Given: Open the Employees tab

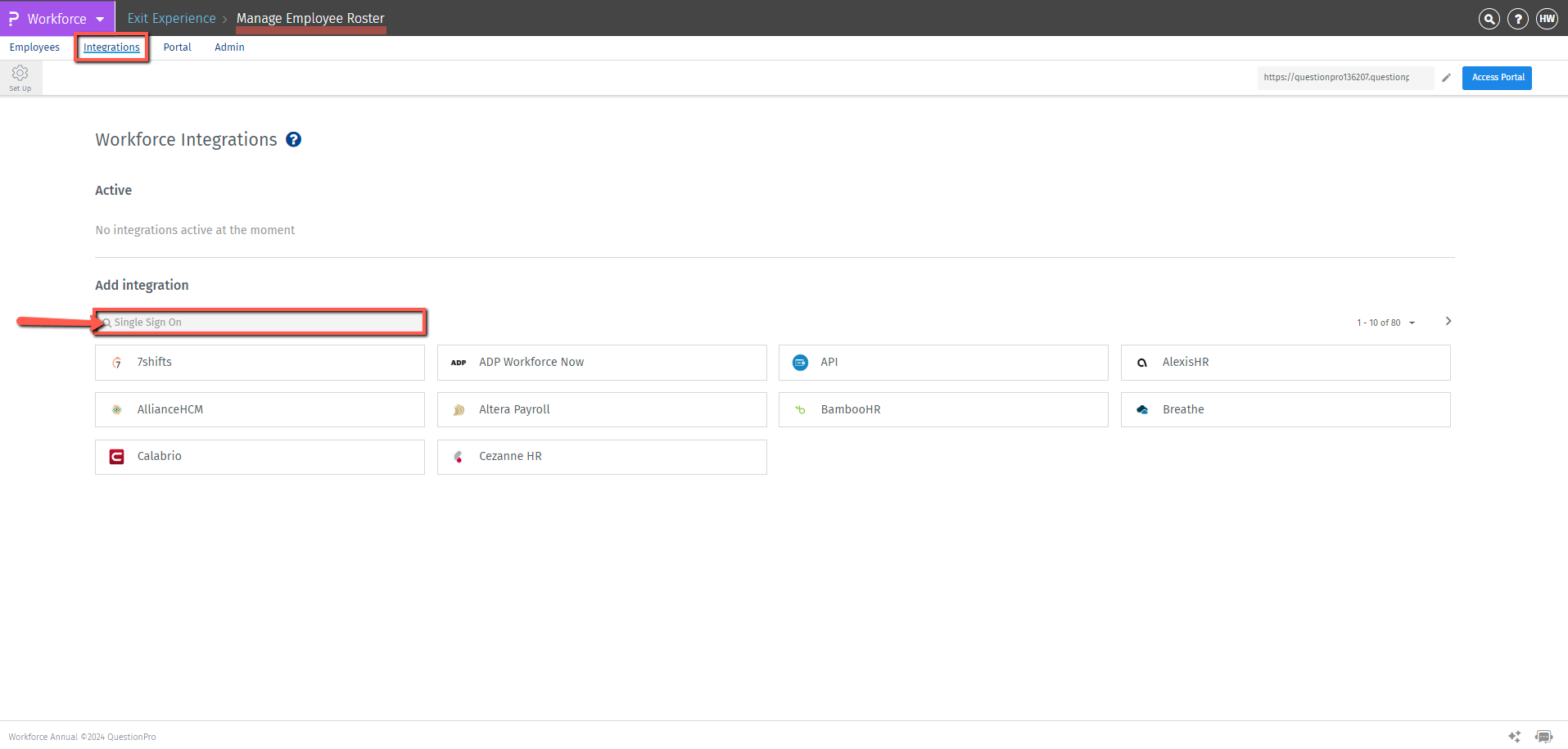Looking at the screenshot, I should coord(34,47).
